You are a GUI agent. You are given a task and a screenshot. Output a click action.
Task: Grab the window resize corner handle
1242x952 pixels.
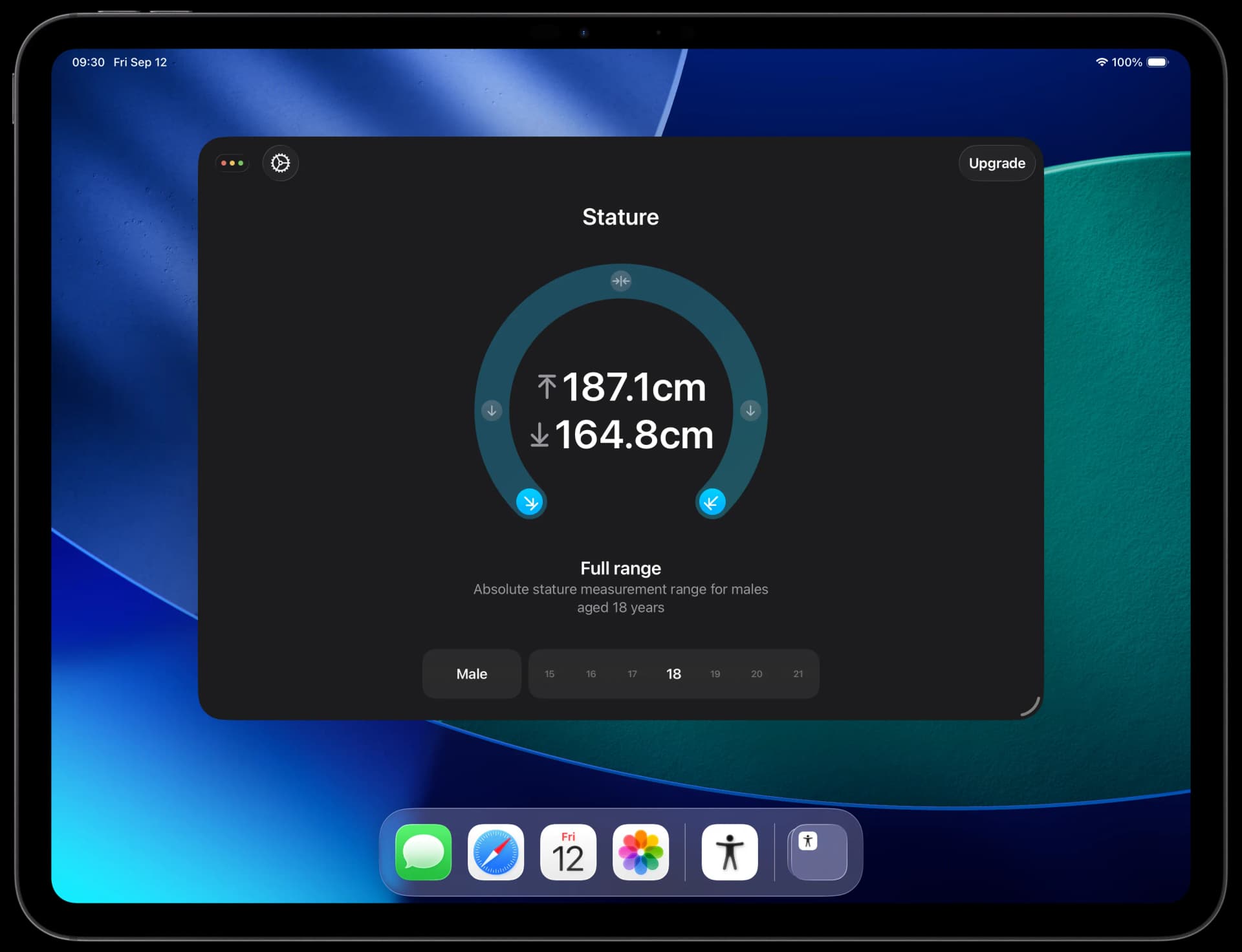coord(1031,708)
